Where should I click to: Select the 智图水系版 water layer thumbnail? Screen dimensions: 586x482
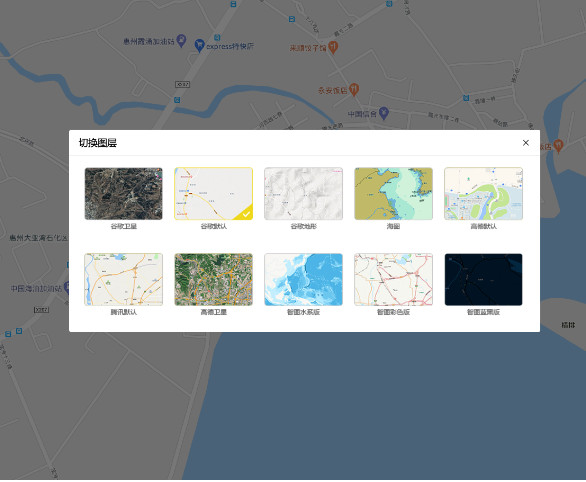point(303,279)
